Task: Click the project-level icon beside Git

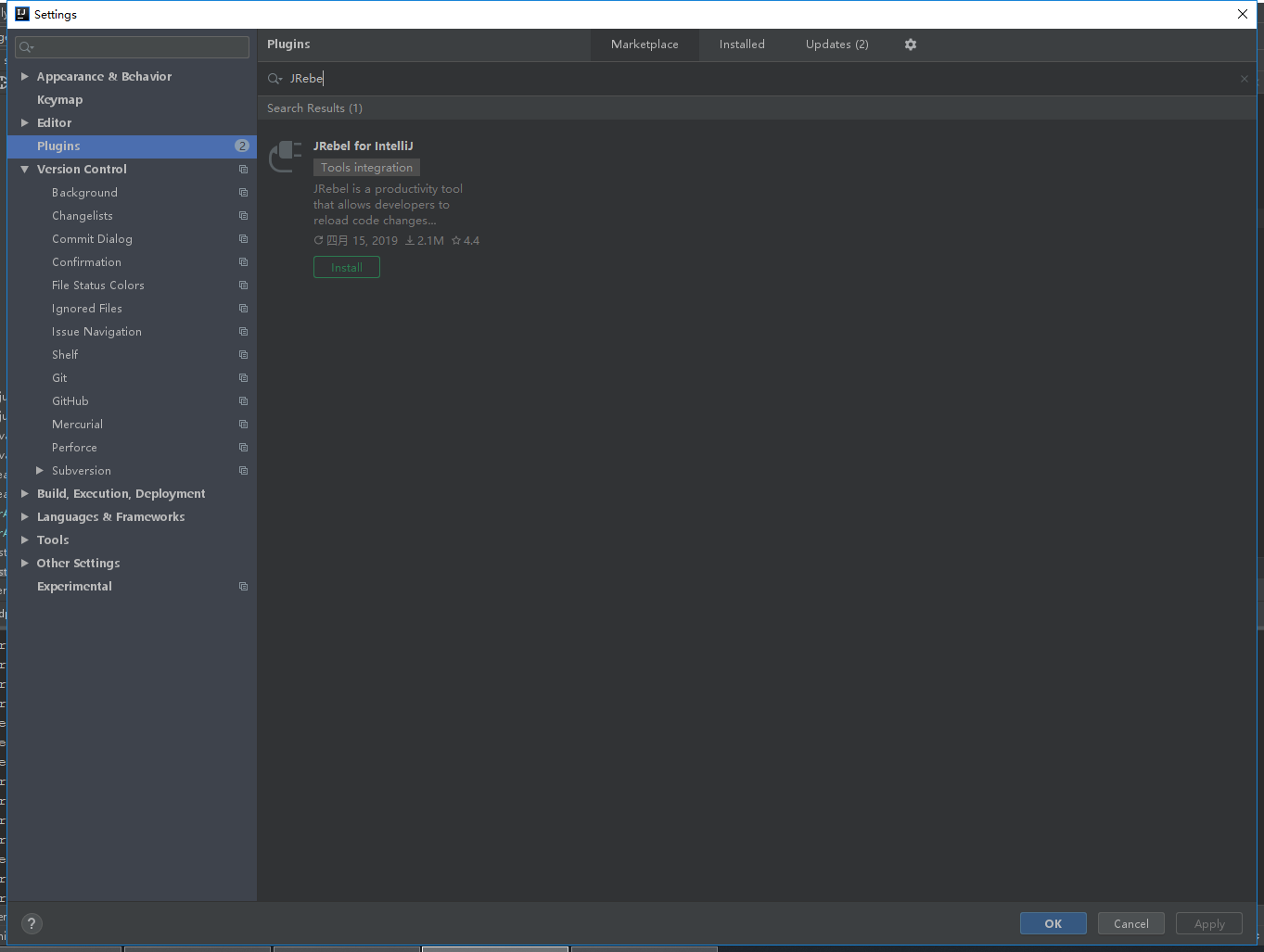Action: coord(243,378)
